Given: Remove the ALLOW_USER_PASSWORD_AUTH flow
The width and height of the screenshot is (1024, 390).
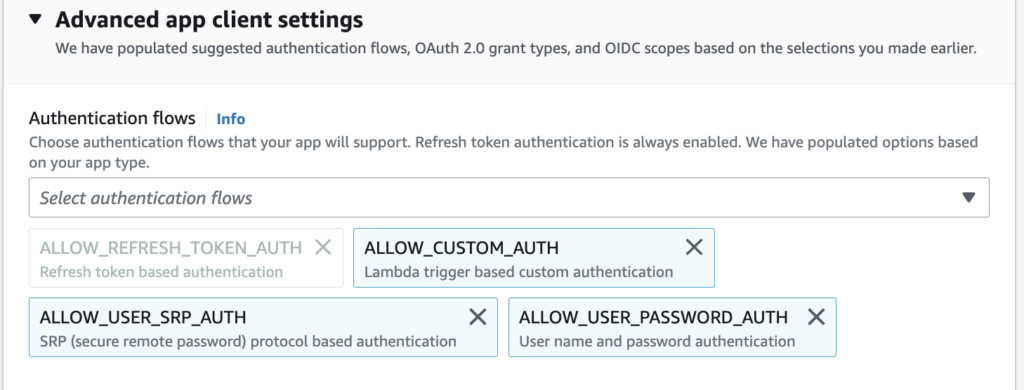Looking at the screenshot, I should pyautogui.click(x=816, y=317).
